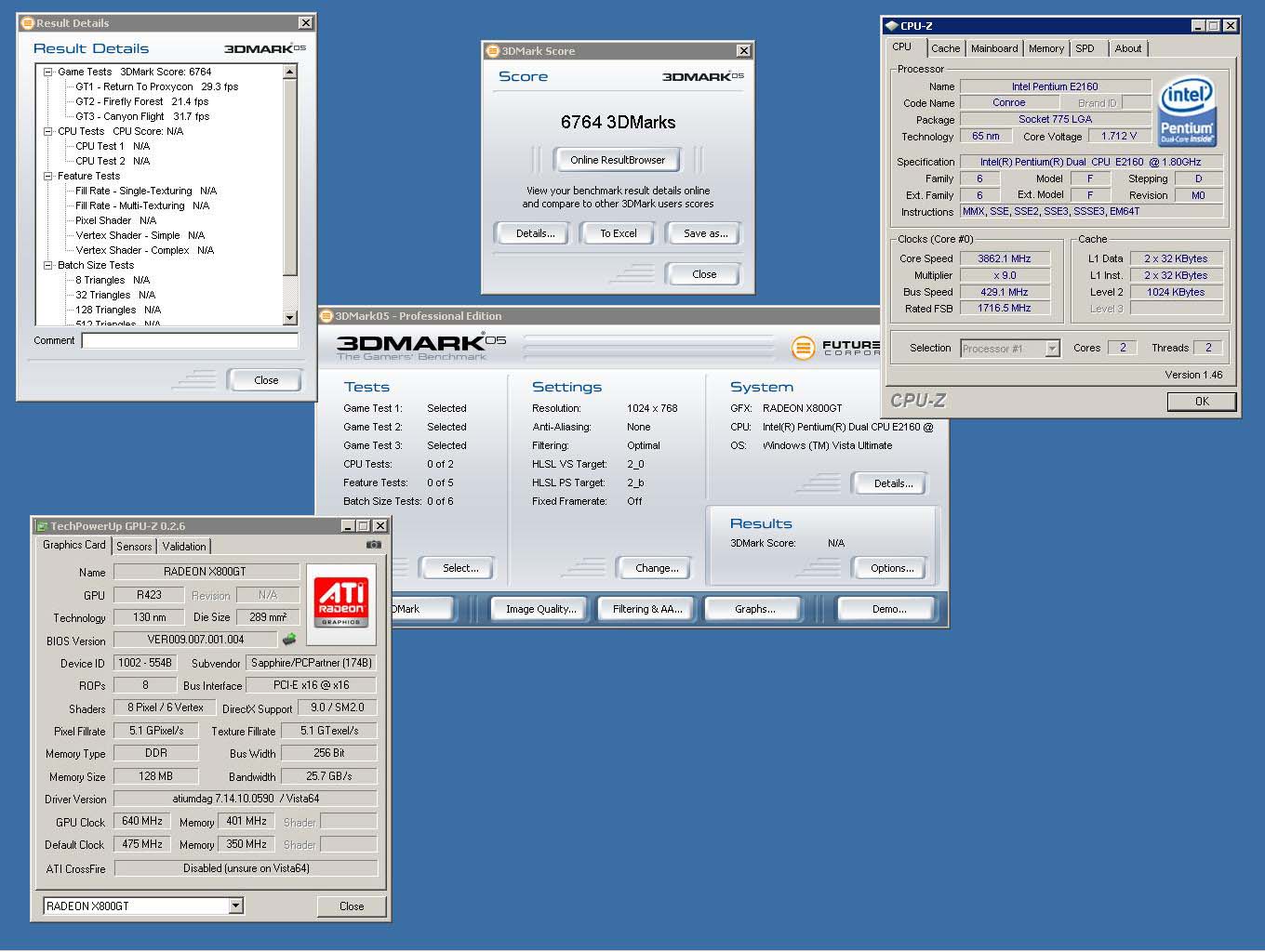
Task: Click the Comment input field
Action: [190, 341]
